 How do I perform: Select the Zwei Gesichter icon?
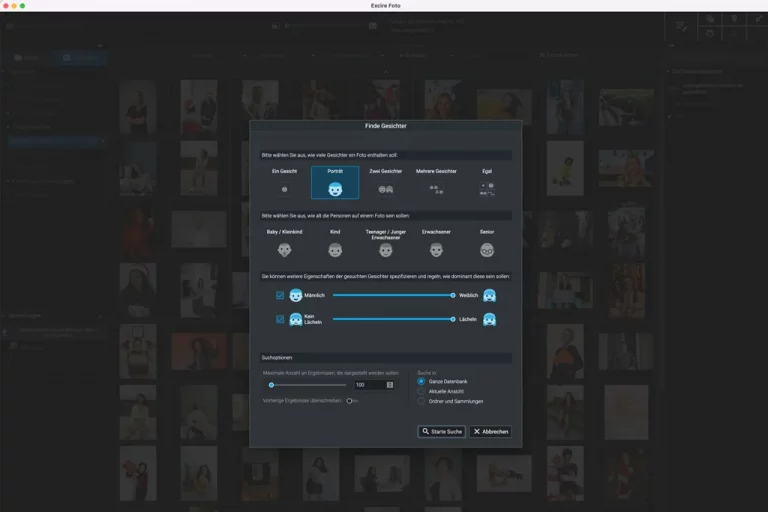(x=385, y=188)
